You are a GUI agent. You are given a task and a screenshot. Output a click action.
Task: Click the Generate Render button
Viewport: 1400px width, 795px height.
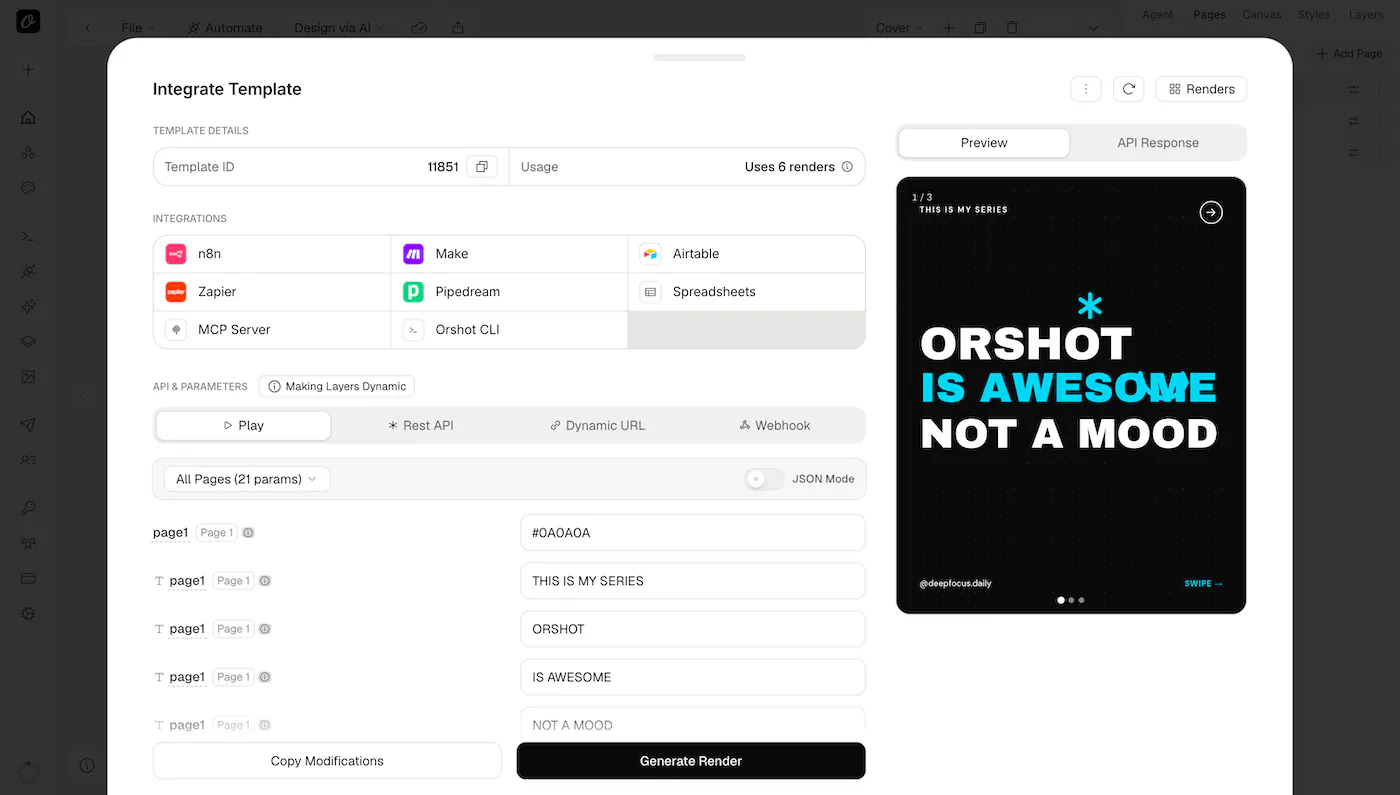691,761
